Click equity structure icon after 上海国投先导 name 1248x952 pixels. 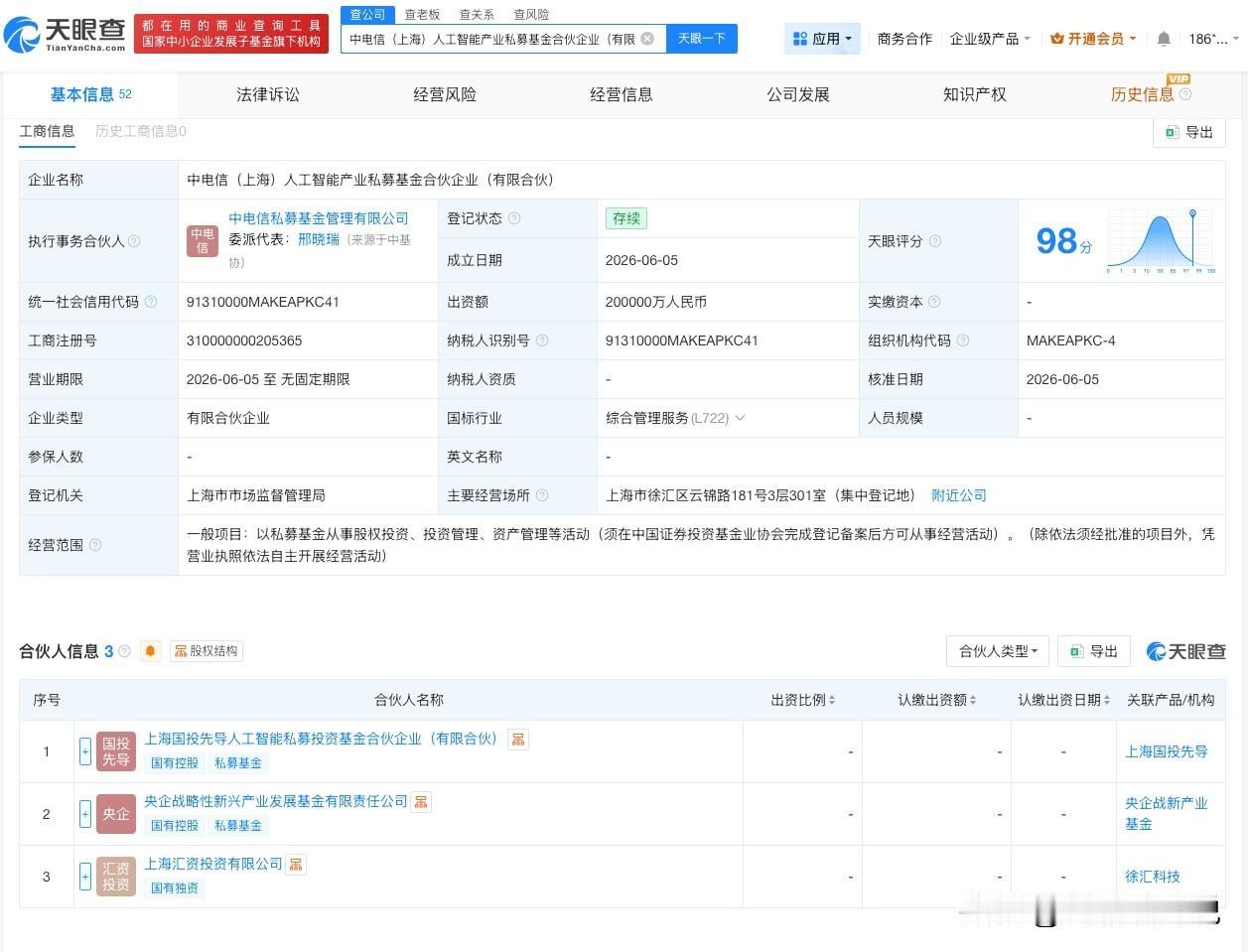pos(518,739)
